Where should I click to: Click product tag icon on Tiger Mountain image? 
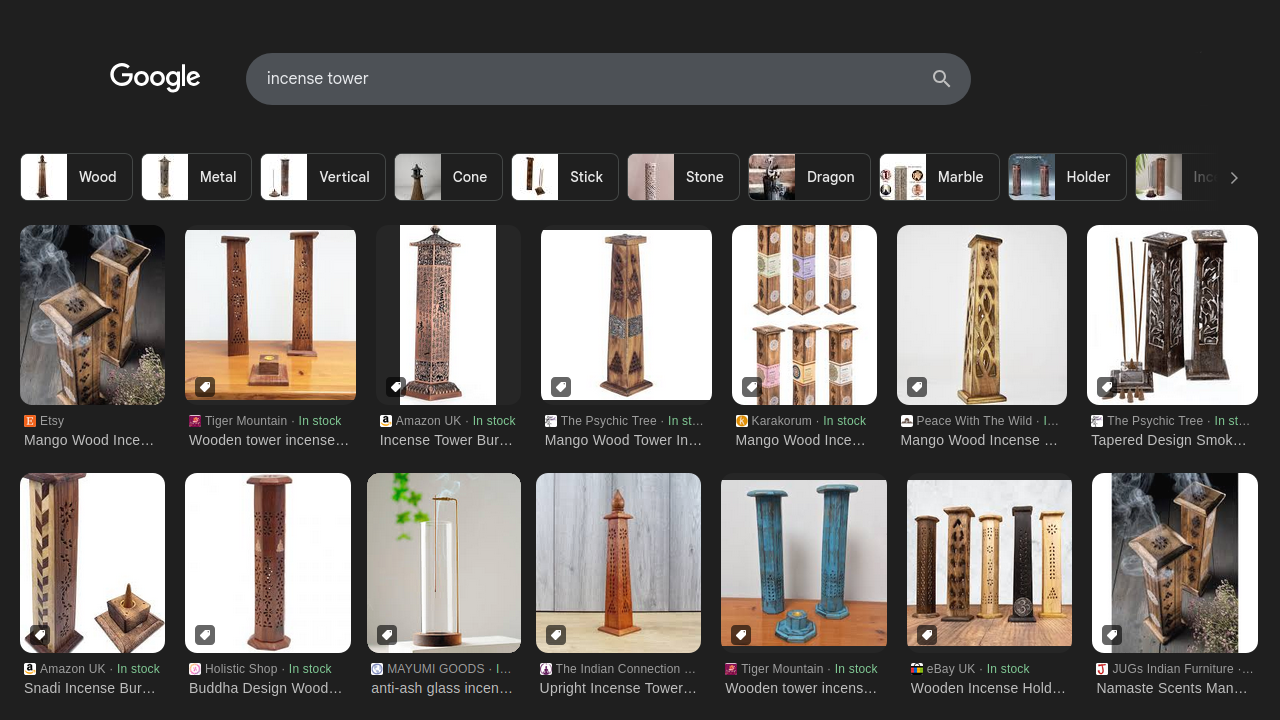pyautogui.click(x=205, y=387)
